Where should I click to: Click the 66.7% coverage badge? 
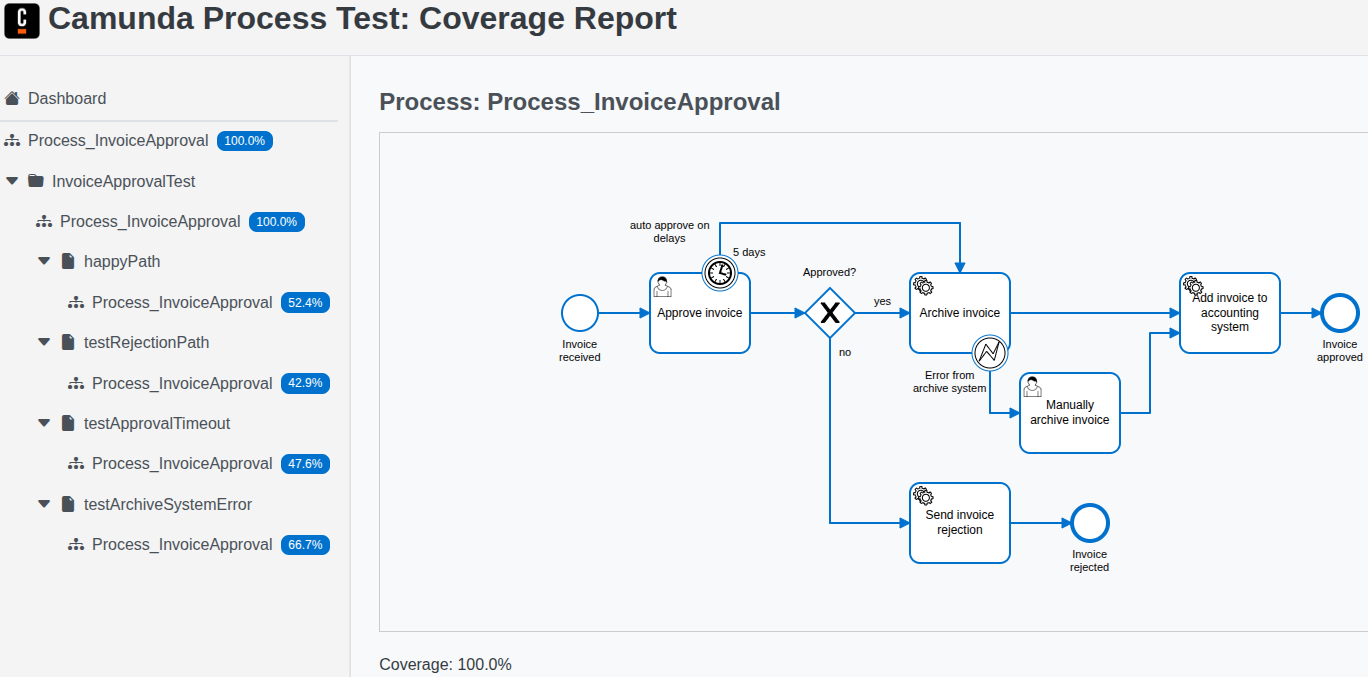coord(305,545)
